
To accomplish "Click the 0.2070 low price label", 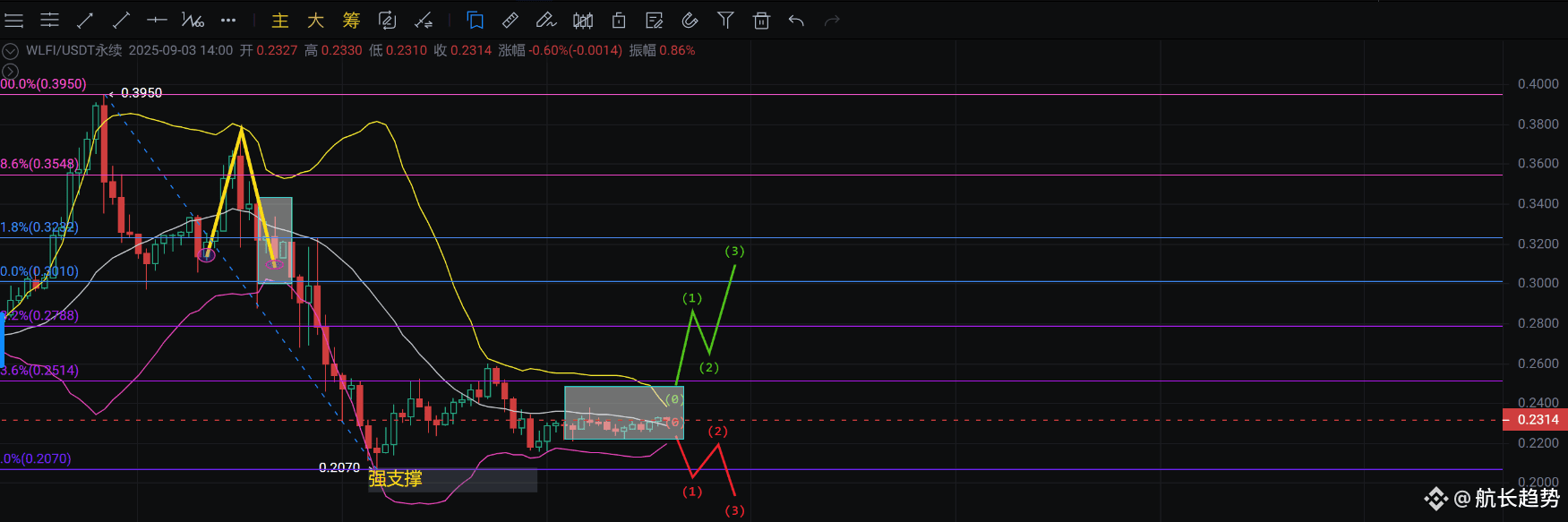I will [x=339, y=467].
